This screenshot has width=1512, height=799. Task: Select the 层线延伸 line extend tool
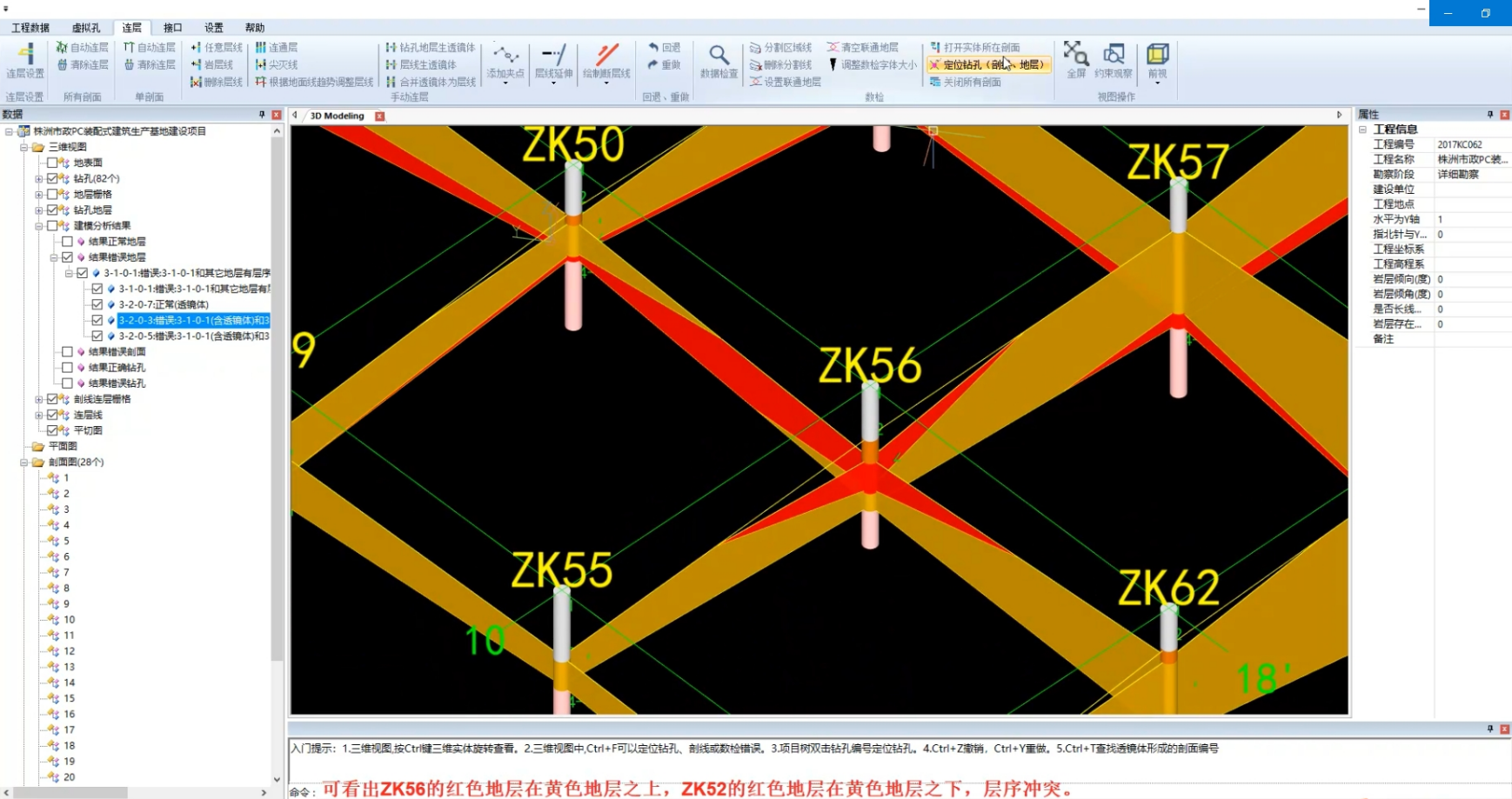click(553, 61)
